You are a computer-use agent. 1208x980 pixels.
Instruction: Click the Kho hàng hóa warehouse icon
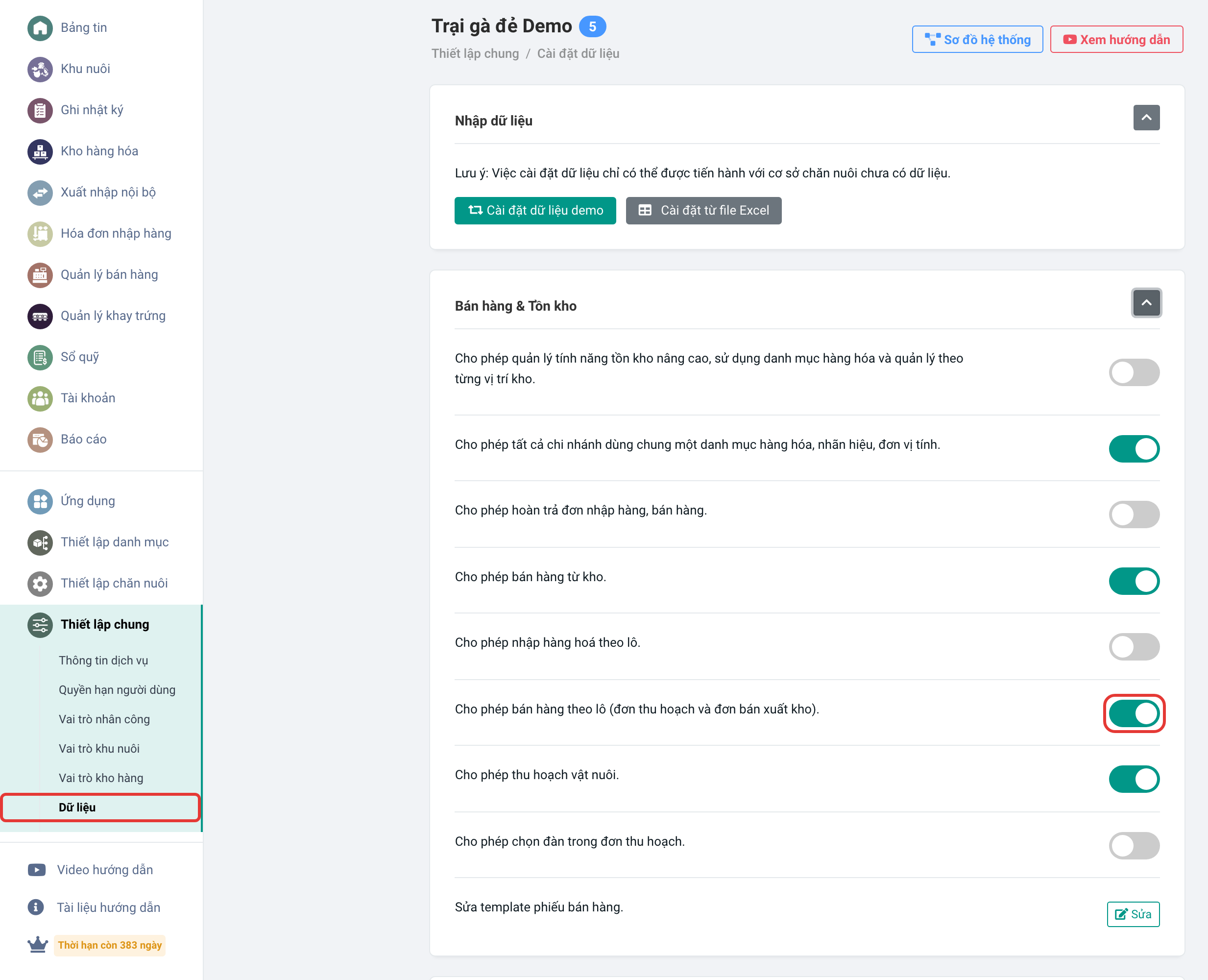pos(40,151)
